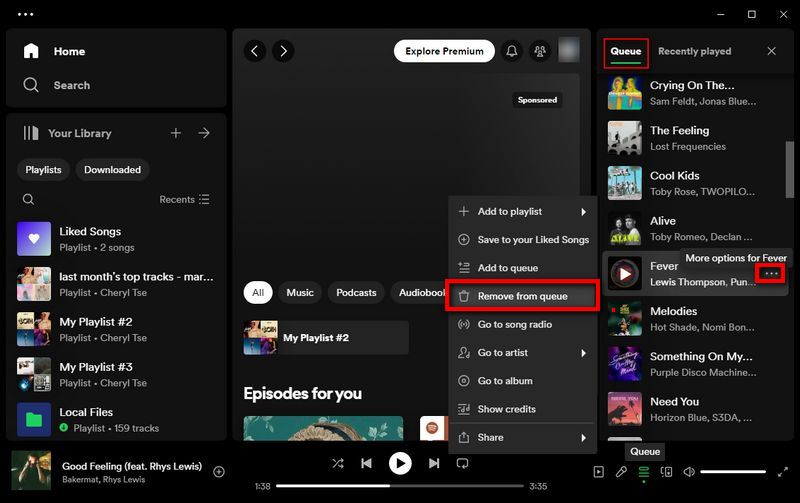
Task: Toggle Queue button in player bar
Action: coord(644,472)
